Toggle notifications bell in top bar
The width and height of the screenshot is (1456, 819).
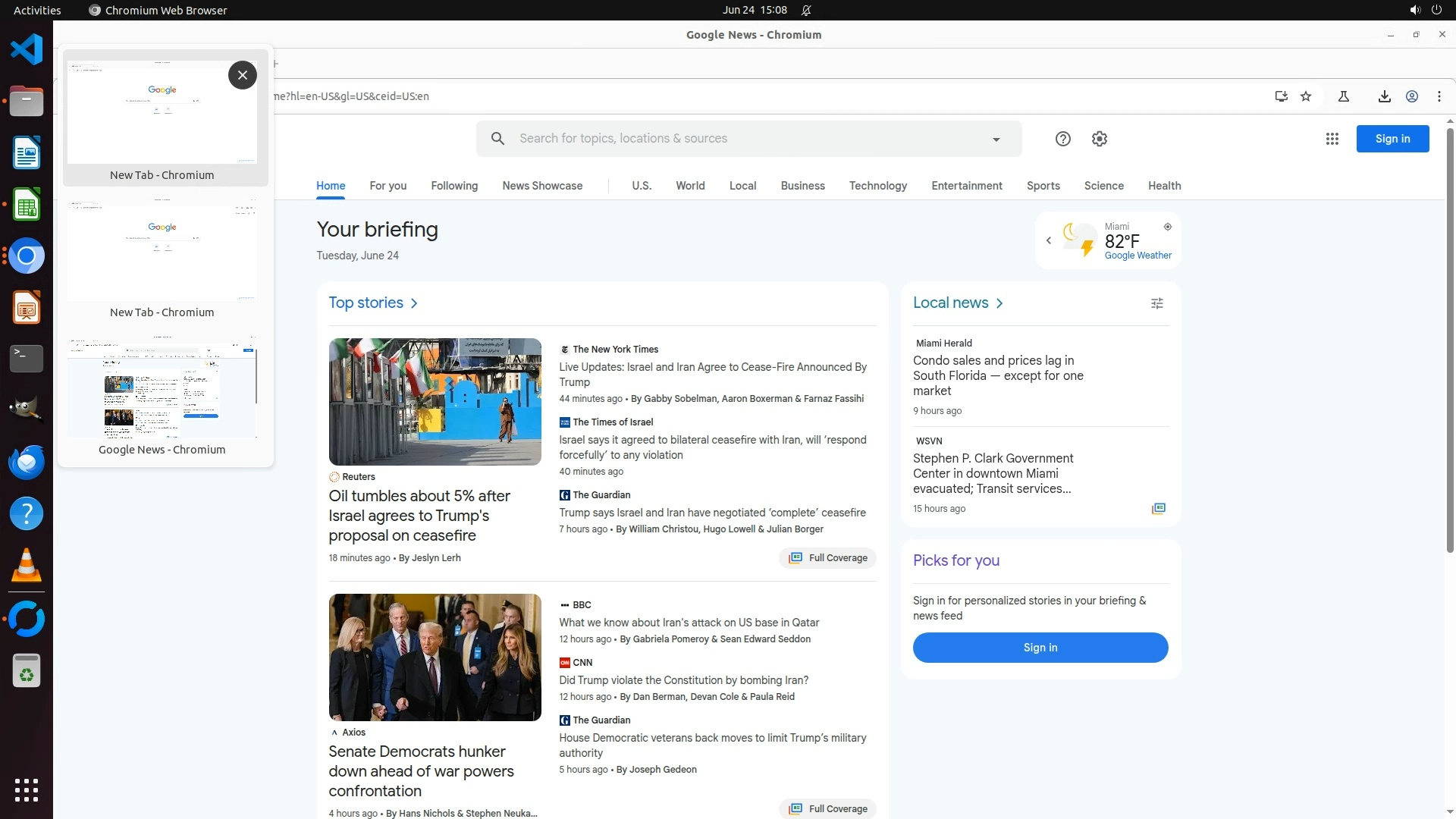(806, 11)
